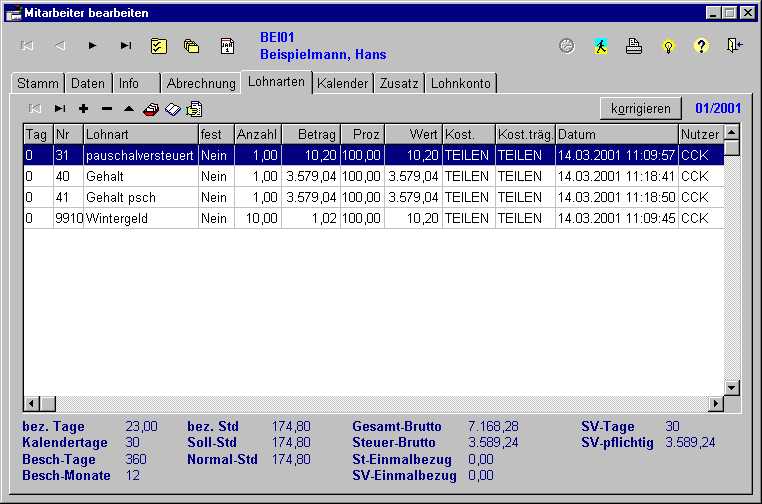Image resolution: width=762 pixels, height=504 pixels.
Task: Click the Lohnart column header
Action: point(140,134)
